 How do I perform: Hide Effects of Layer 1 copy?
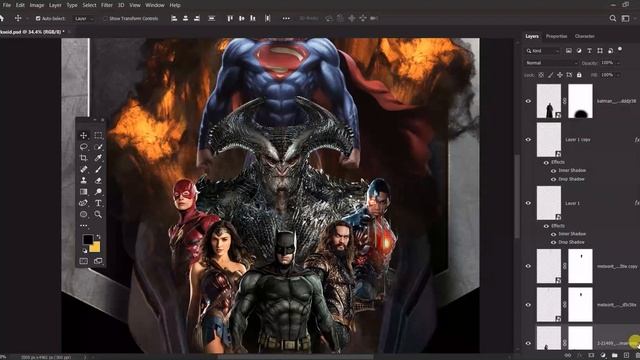tap(546, 162)
